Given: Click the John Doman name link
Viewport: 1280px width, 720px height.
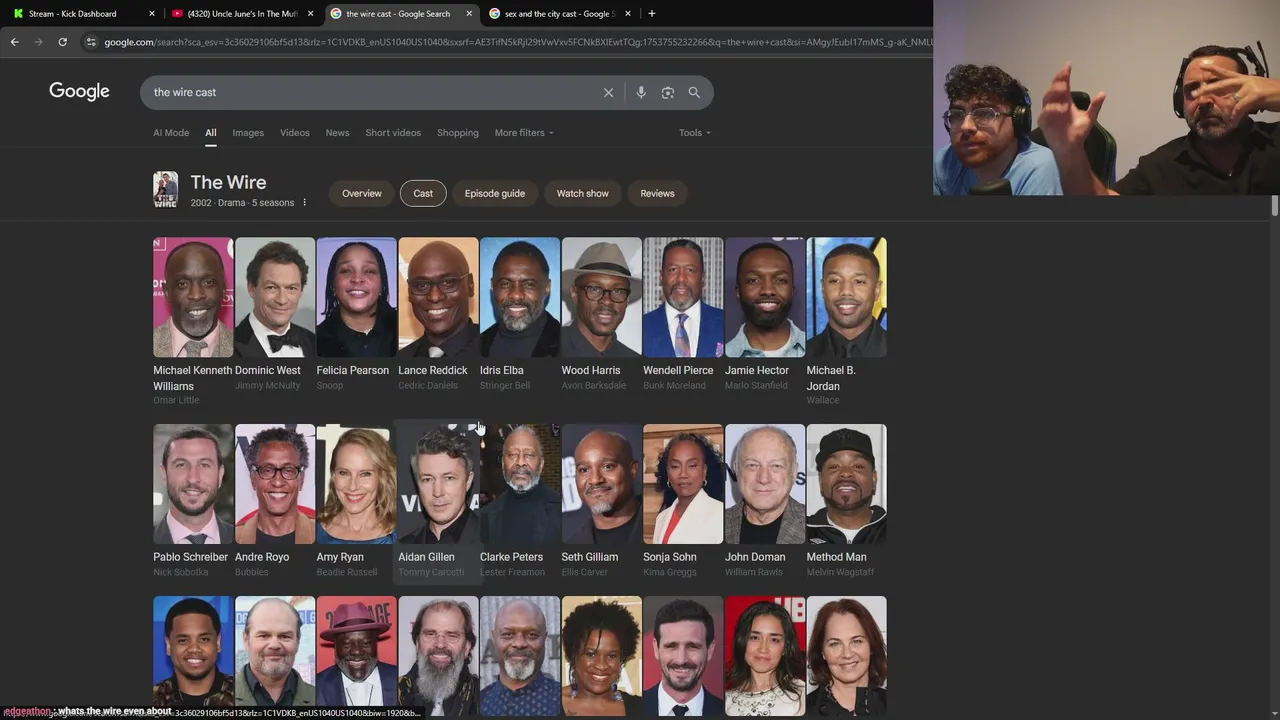Looking at the screenshot, I should pyautogui.click(x=755, y=557).
